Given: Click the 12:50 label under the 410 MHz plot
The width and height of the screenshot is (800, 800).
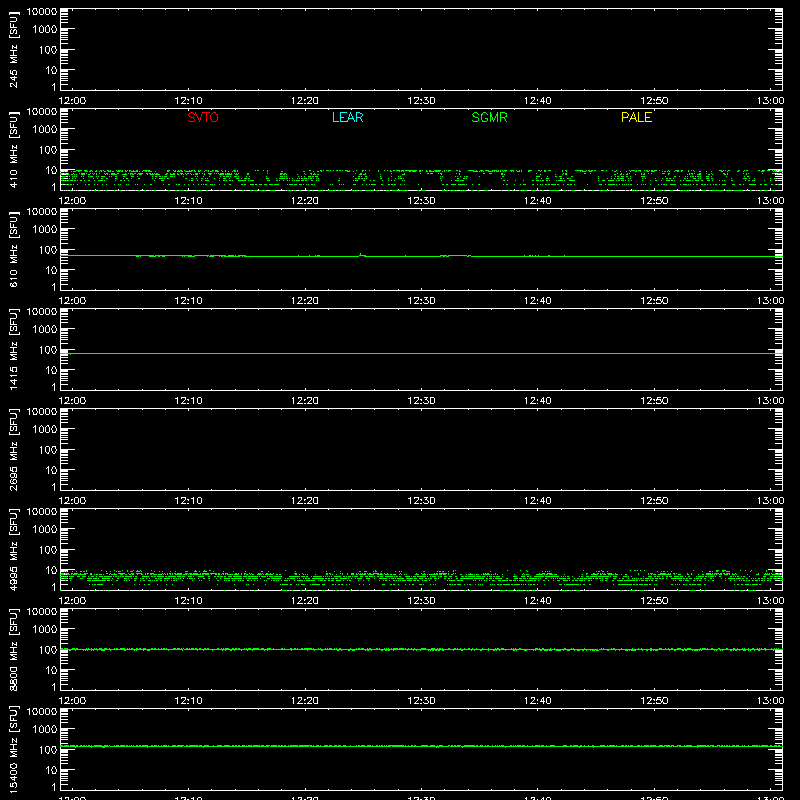Looking at the screenshot, I should point(654,201).
